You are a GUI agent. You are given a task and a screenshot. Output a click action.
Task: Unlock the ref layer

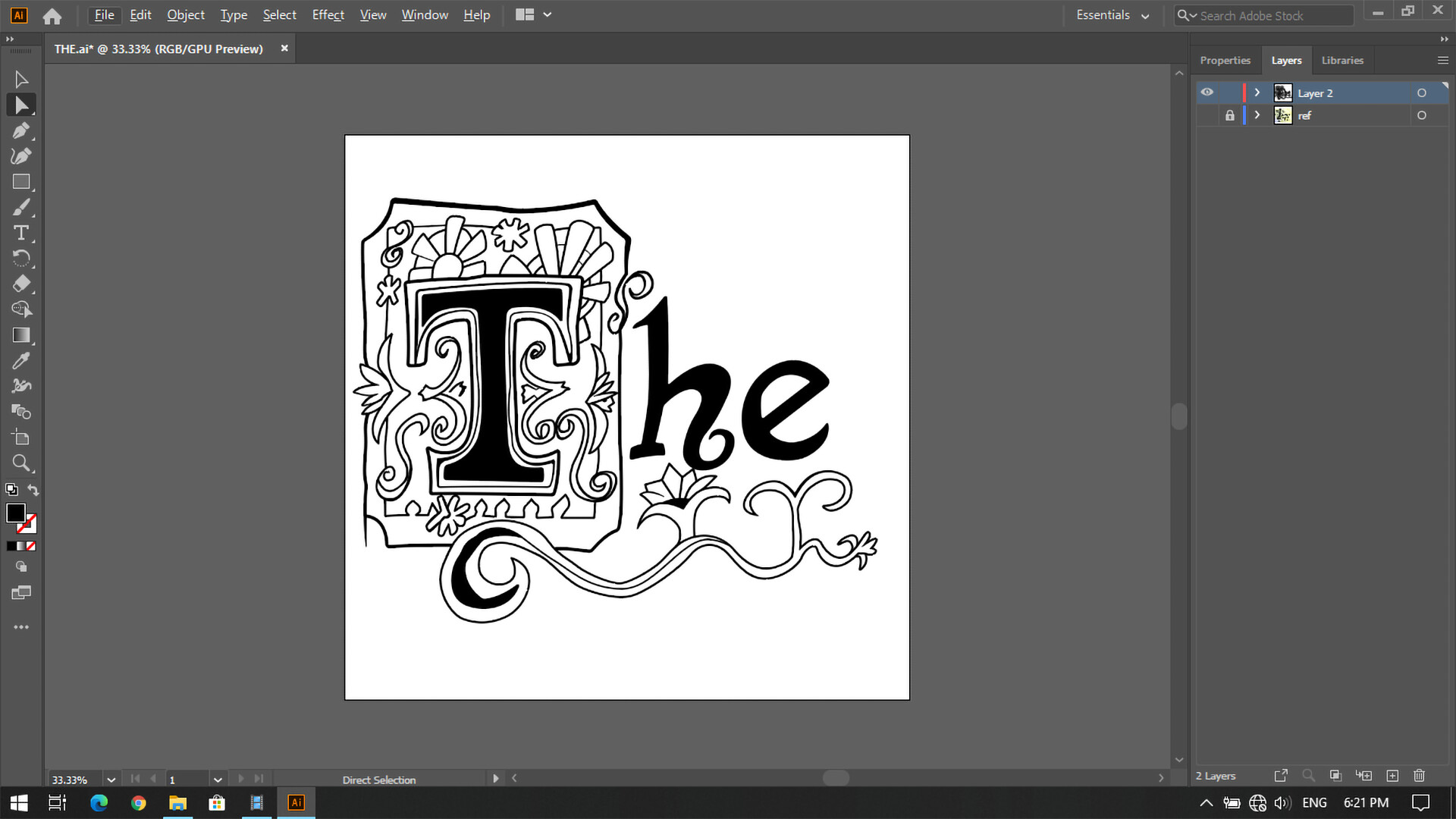[1229, 115]
